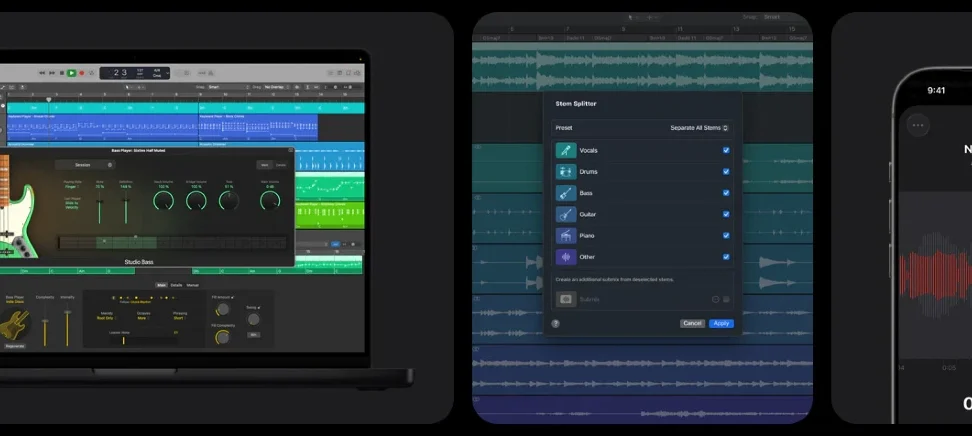Click the Intensity slider
Screen dimensions: 972x436
(67, 326)
